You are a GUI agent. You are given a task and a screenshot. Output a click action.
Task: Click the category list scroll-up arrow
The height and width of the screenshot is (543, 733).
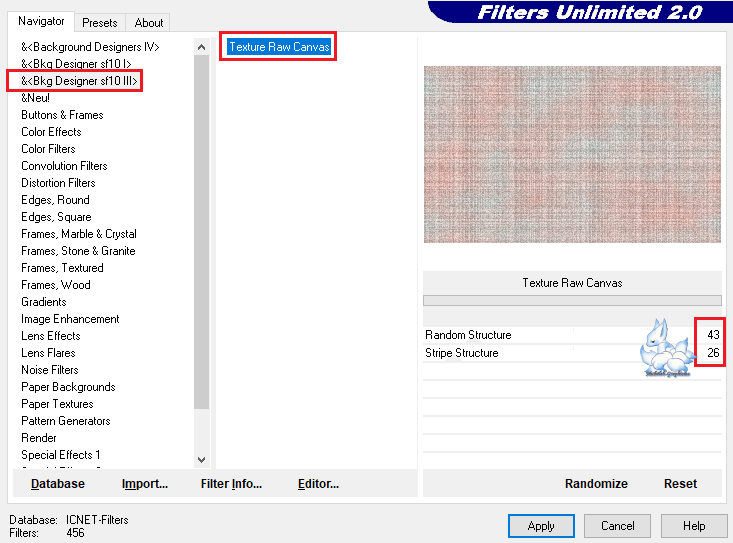(201, 47)
